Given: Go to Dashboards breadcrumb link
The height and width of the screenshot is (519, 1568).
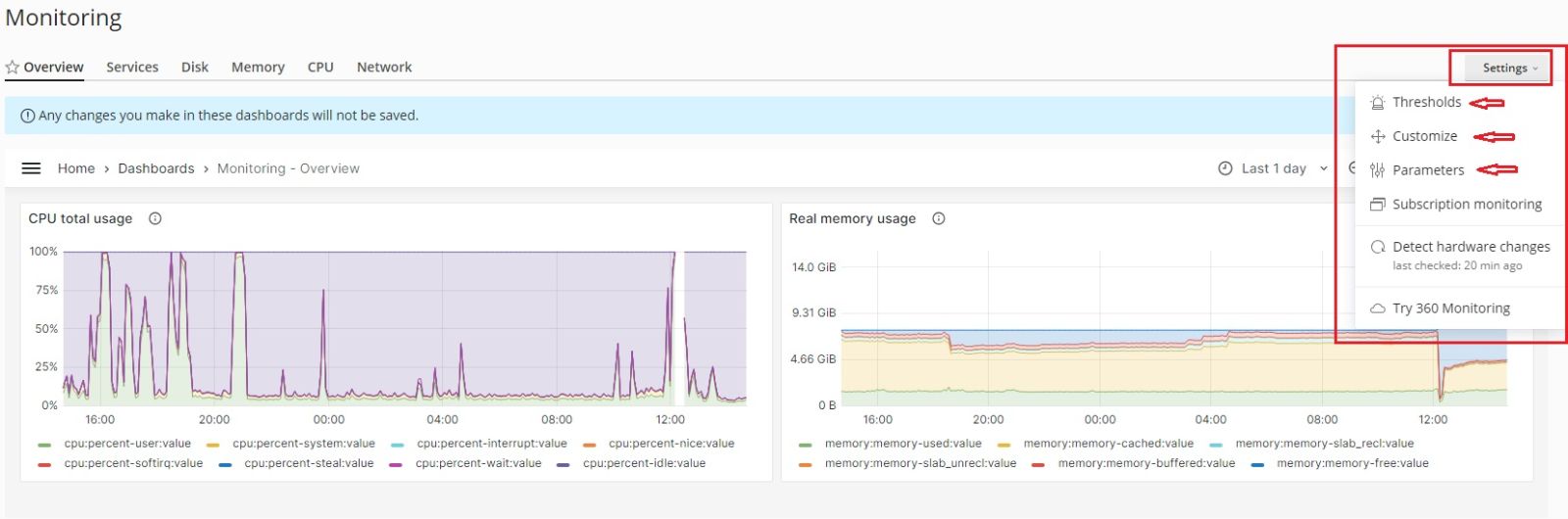Looking at the screenshot, I should coord(156,168).
